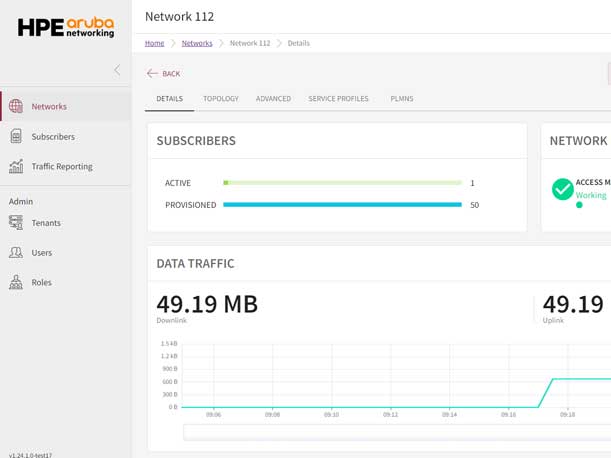The image size is (611, 458).
Task: Click the data traffic chart range scrollbar
Action: [396, 432]
